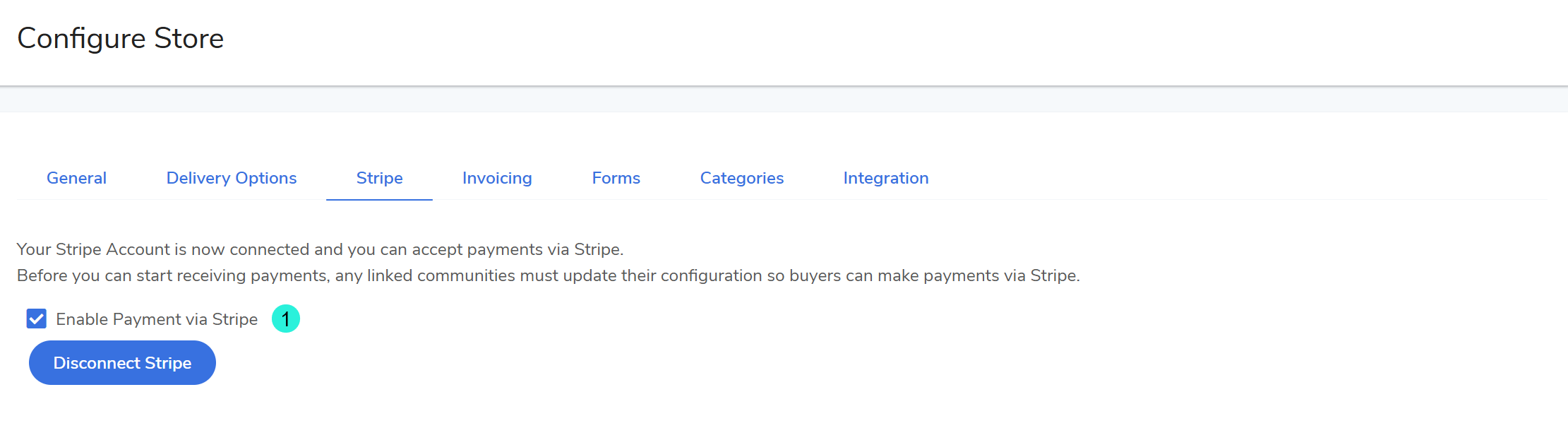This screenshot has height=428, width=1568.
Task: Uncheck the Enable Payment via Stripe checkbox
Action: [37, 319]
